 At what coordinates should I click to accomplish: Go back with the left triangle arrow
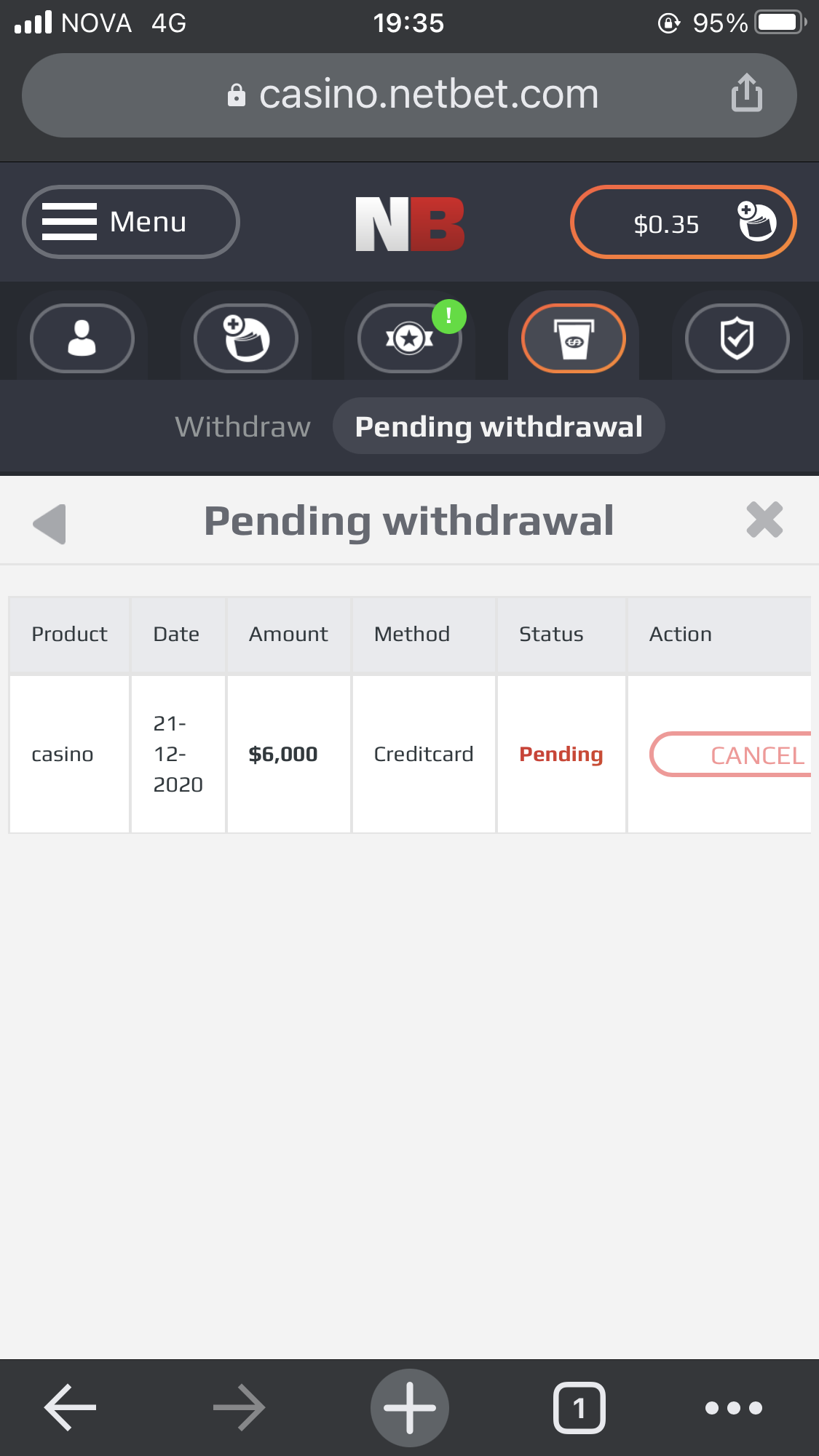click(50, 523)
